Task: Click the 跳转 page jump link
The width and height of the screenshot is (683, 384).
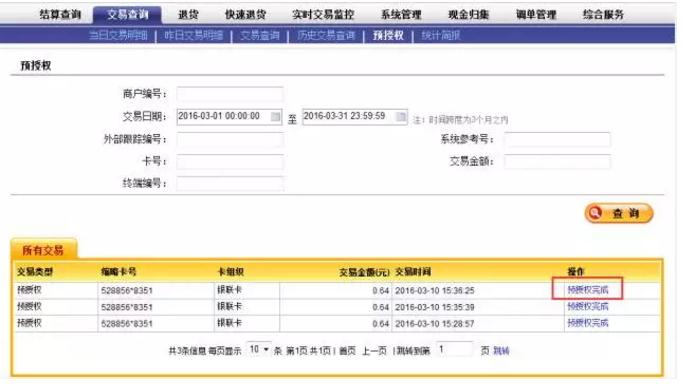Action: click(x=501, y=350)
